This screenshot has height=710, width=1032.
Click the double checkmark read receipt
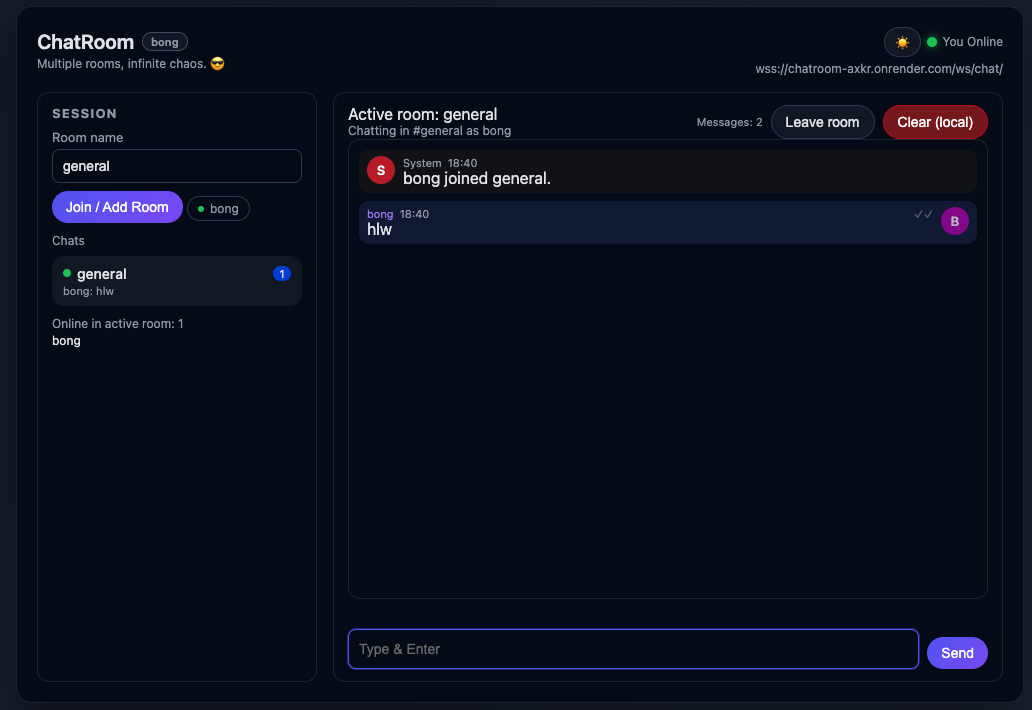(922, 213)
